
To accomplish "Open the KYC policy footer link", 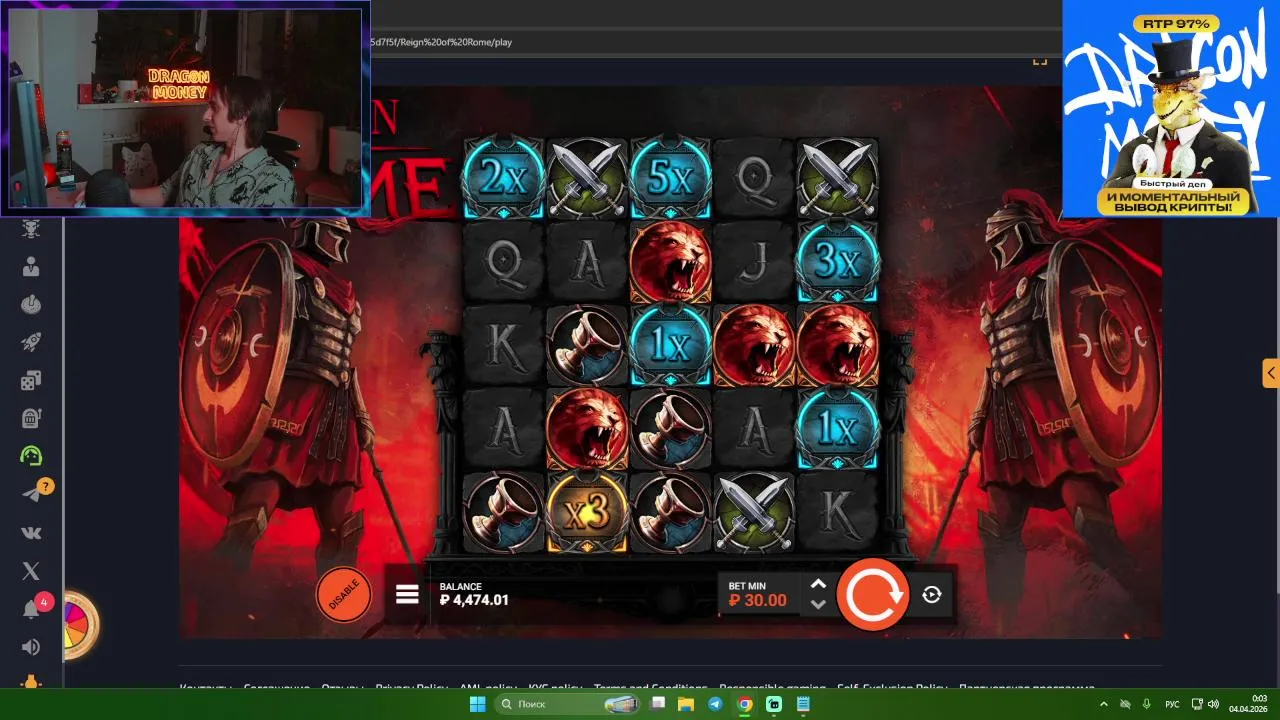I will 555,688.
